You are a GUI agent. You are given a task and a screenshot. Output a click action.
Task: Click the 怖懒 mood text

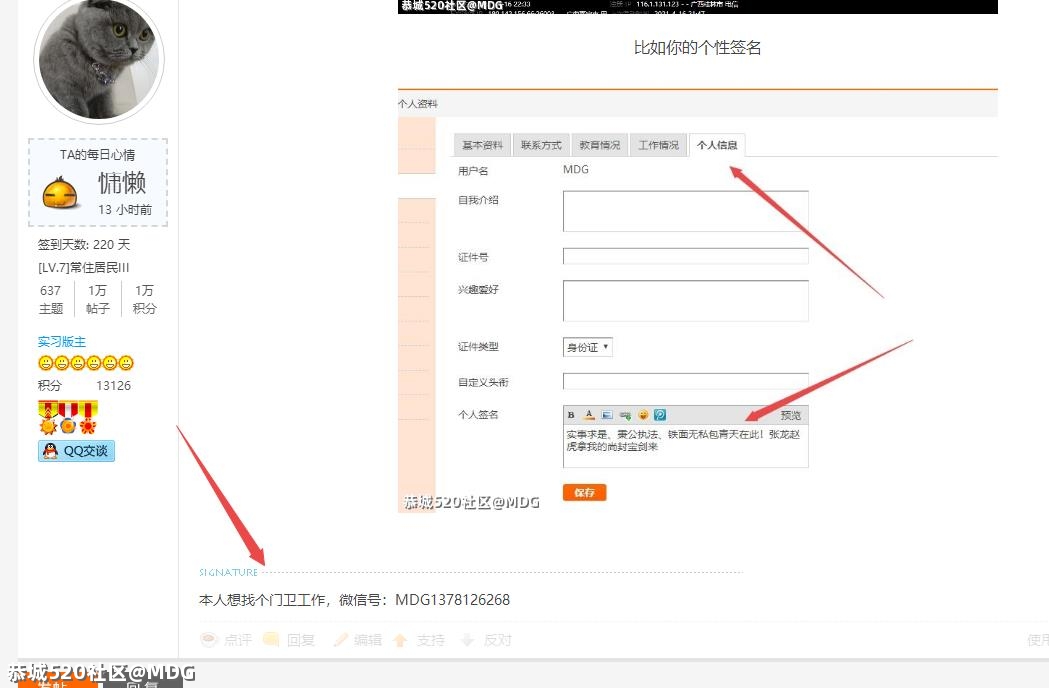coord(122,182)
